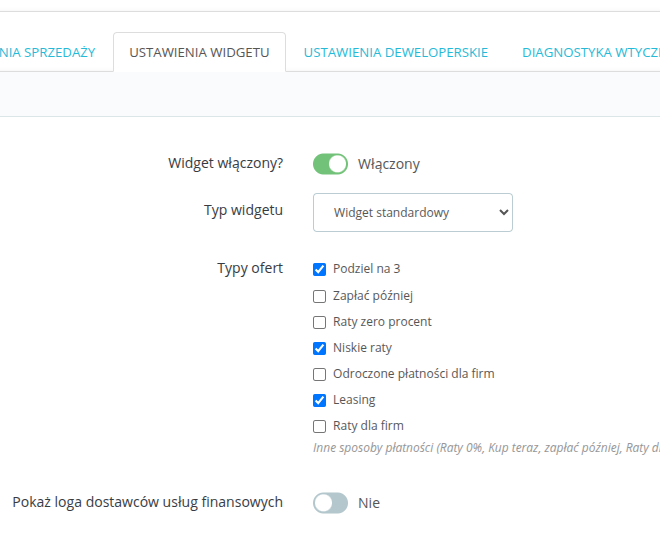The width and height of the screenshot is (660, 540).
Task: Uncheck the Podziel na 3 checkbox
Action: click(320, 269)
